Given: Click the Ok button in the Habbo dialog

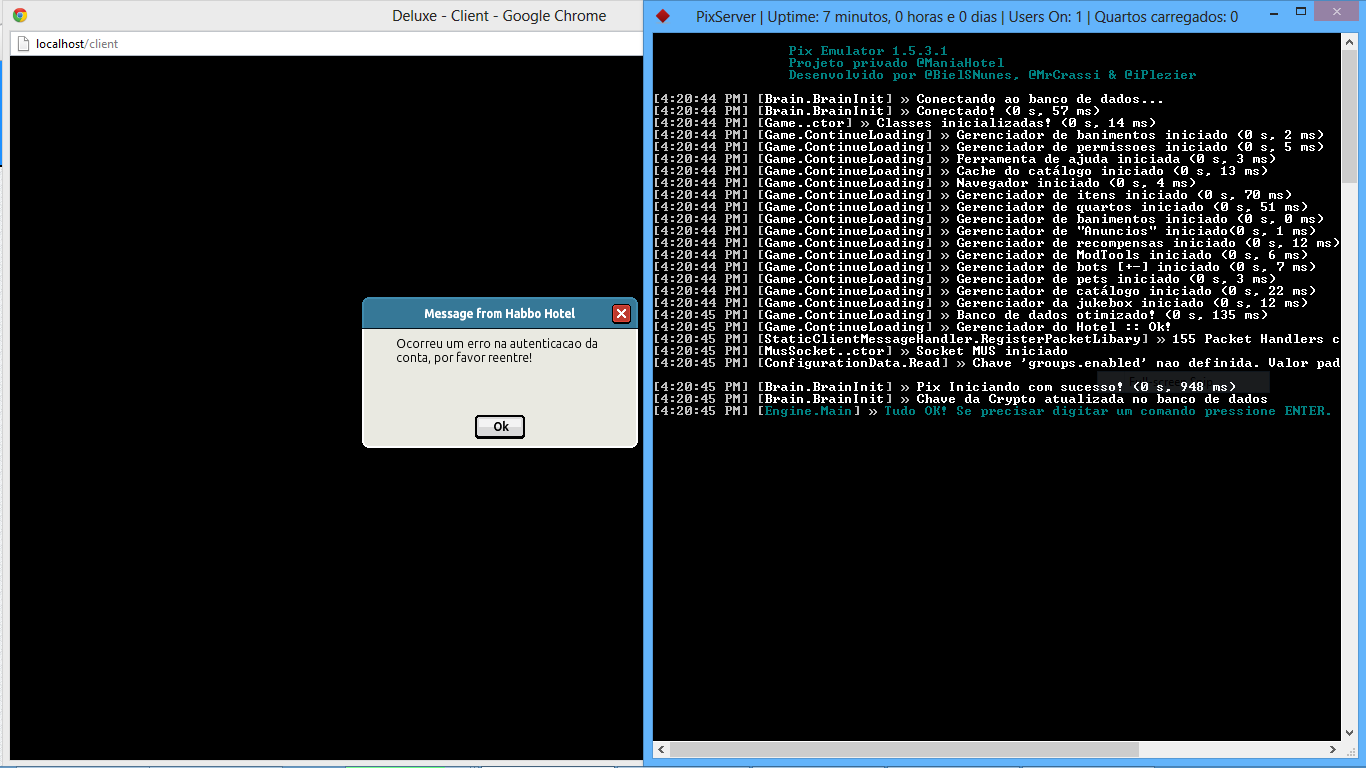Looking at the screenshot, I should (500, 427).
